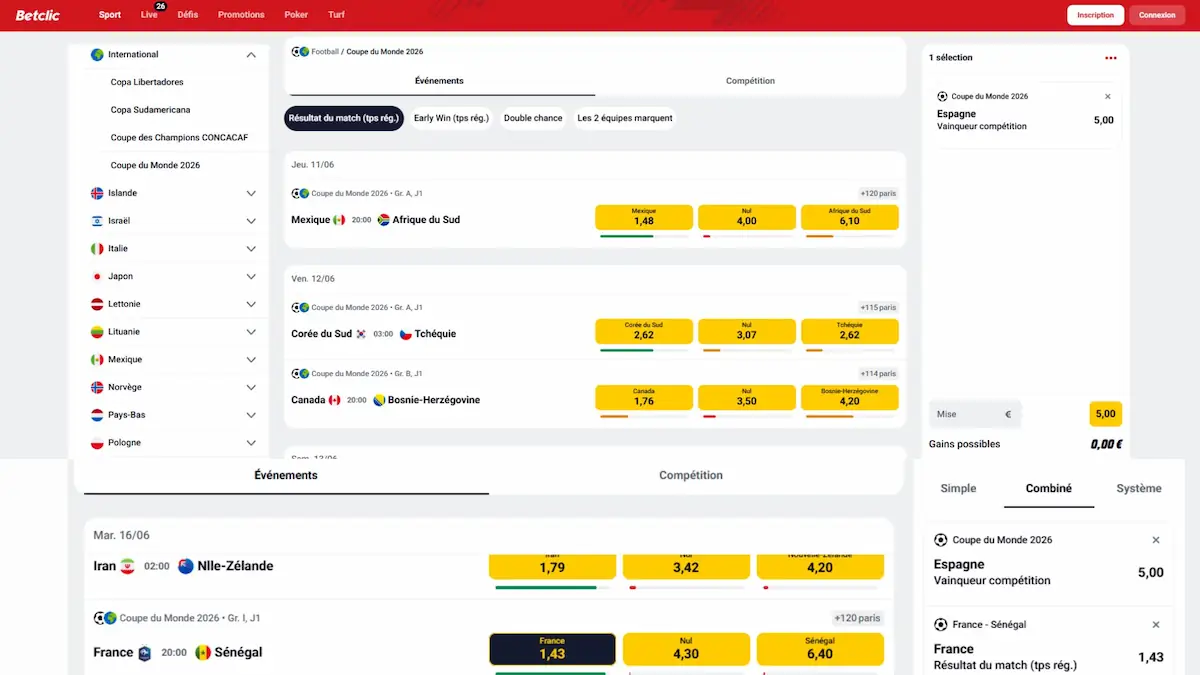The width and height of the screenshot is (1200, 675).
Task: Click the International globe icon
Action: pyautogui.click(x=97, y=55)
